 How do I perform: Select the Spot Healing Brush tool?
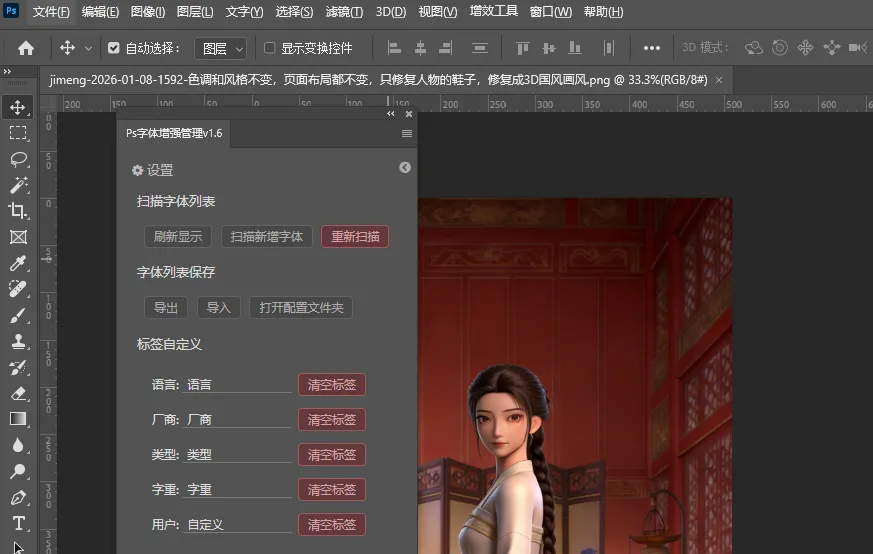click(x=18, y=288)
